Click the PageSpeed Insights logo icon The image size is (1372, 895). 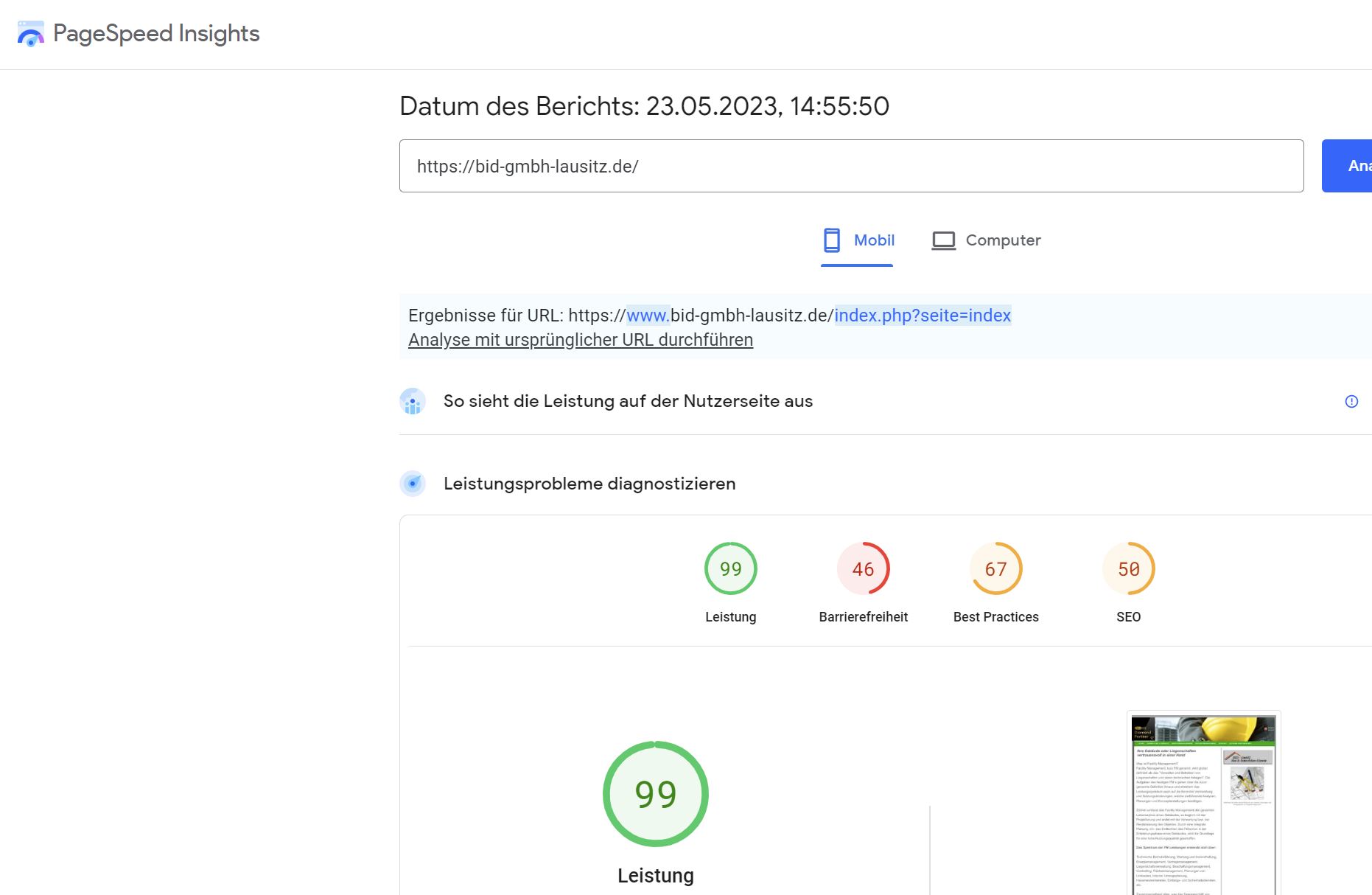click(x=31, y=34)
